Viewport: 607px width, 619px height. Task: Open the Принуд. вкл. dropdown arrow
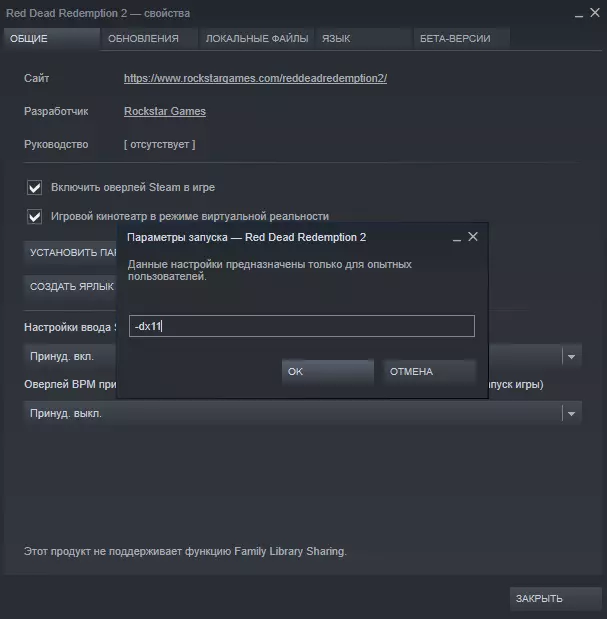click(x=571, y=356)
